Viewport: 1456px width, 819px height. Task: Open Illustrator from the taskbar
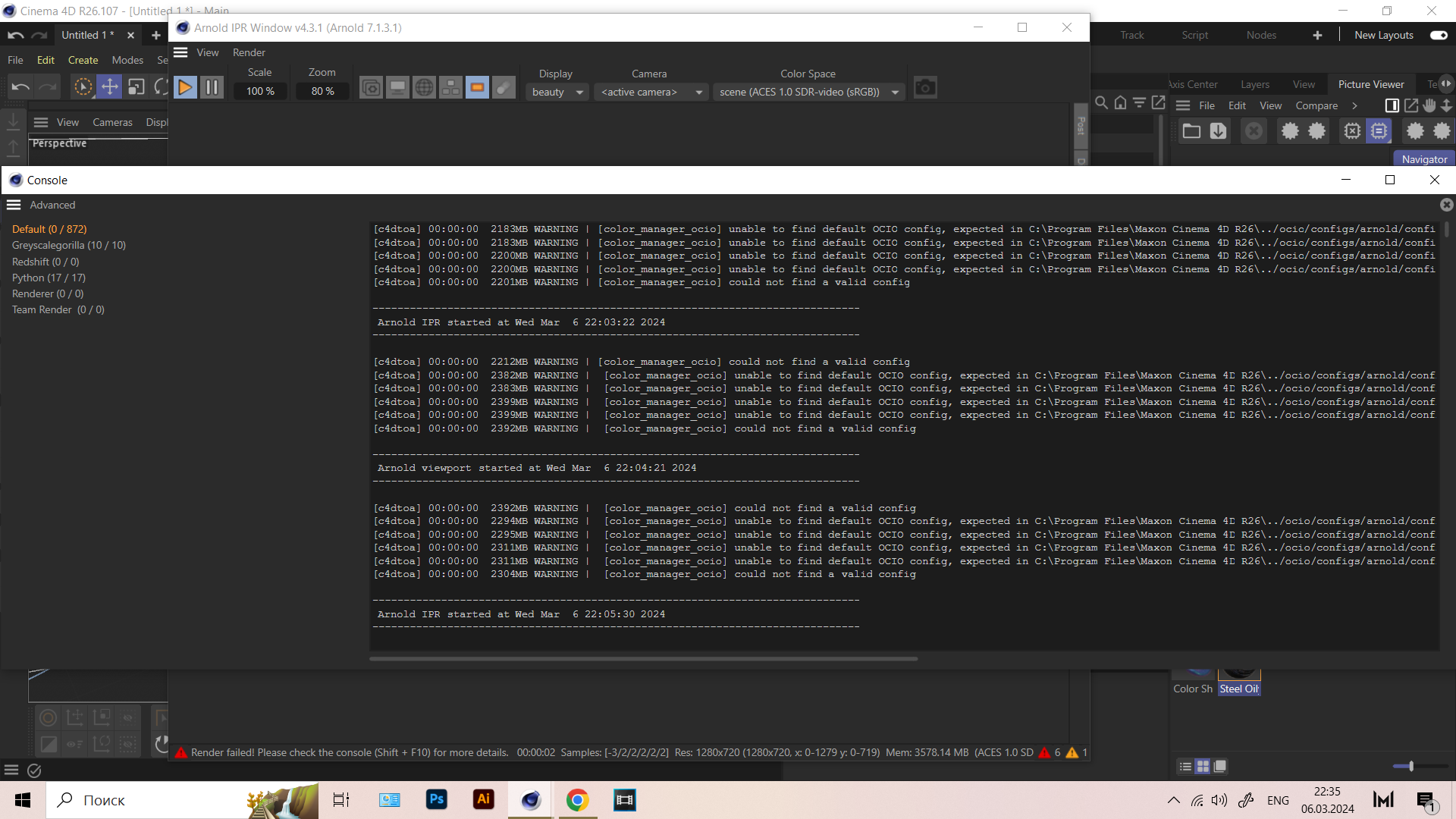coord(484,800)
